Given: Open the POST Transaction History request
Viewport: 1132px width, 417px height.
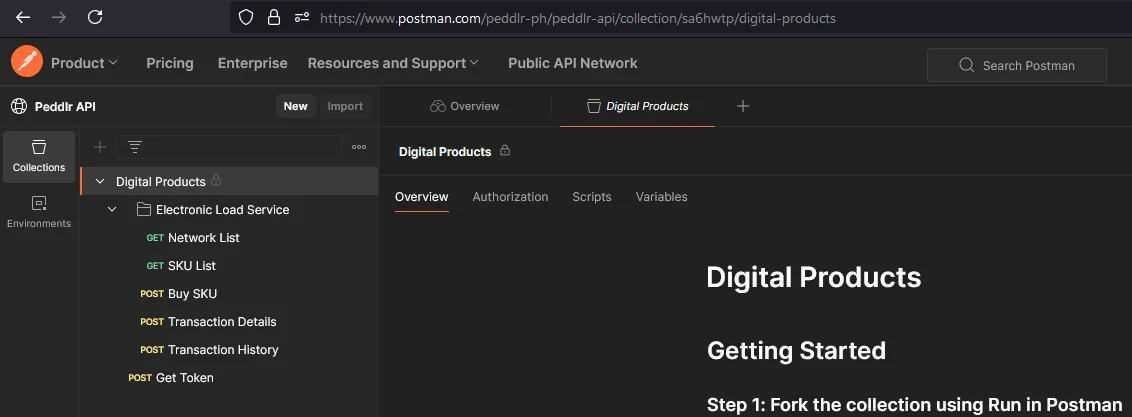Looking at the screenshot, I should 209,350.
